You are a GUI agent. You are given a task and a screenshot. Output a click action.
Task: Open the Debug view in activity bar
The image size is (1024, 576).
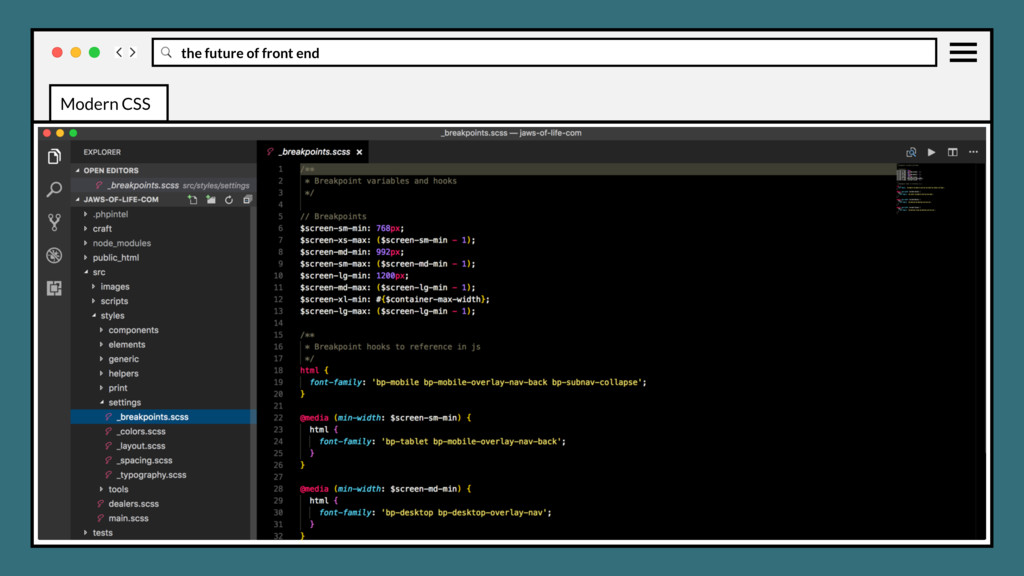[54, 255]
